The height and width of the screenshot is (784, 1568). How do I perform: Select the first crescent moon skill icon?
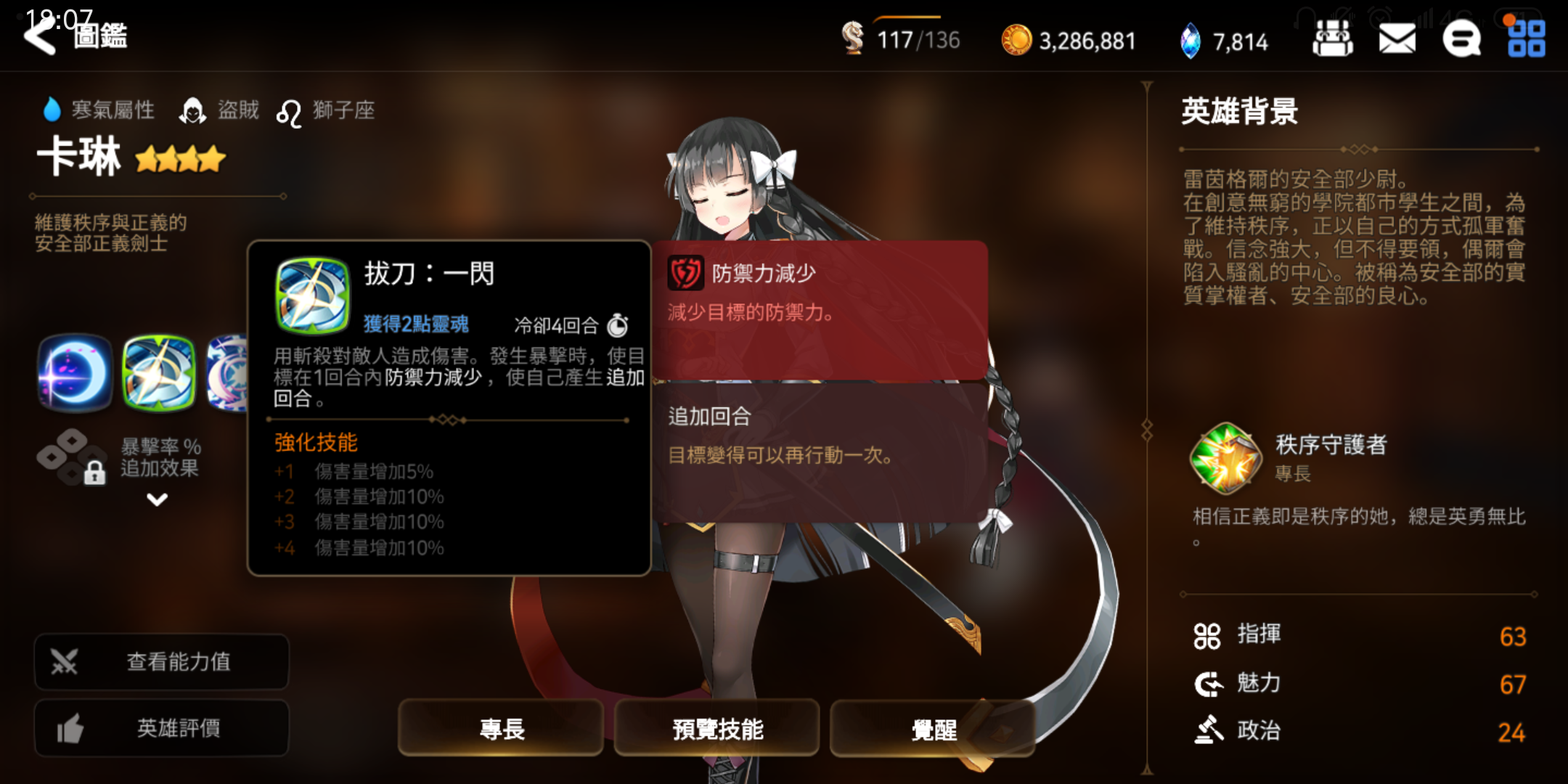pos(75,373)
